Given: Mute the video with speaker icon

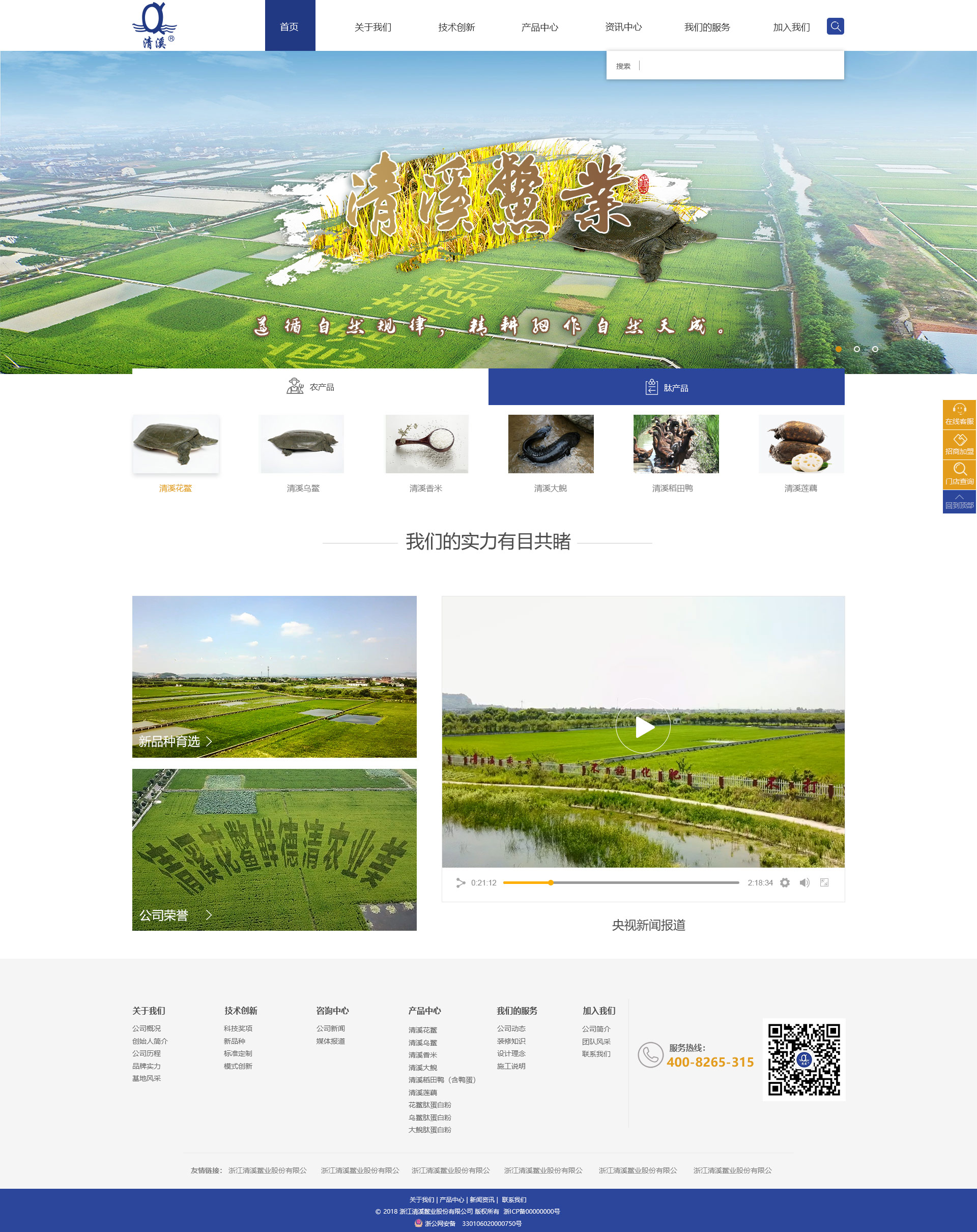Looking at the screenshot, I should pyautogui.click(x=804, y=882).
